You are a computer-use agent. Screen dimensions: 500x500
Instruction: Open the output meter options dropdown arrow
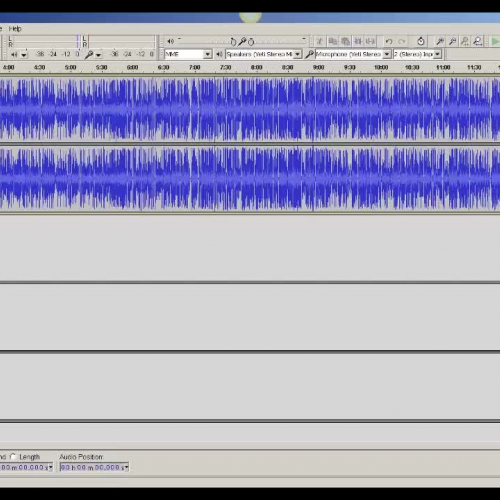pos(24,55)
